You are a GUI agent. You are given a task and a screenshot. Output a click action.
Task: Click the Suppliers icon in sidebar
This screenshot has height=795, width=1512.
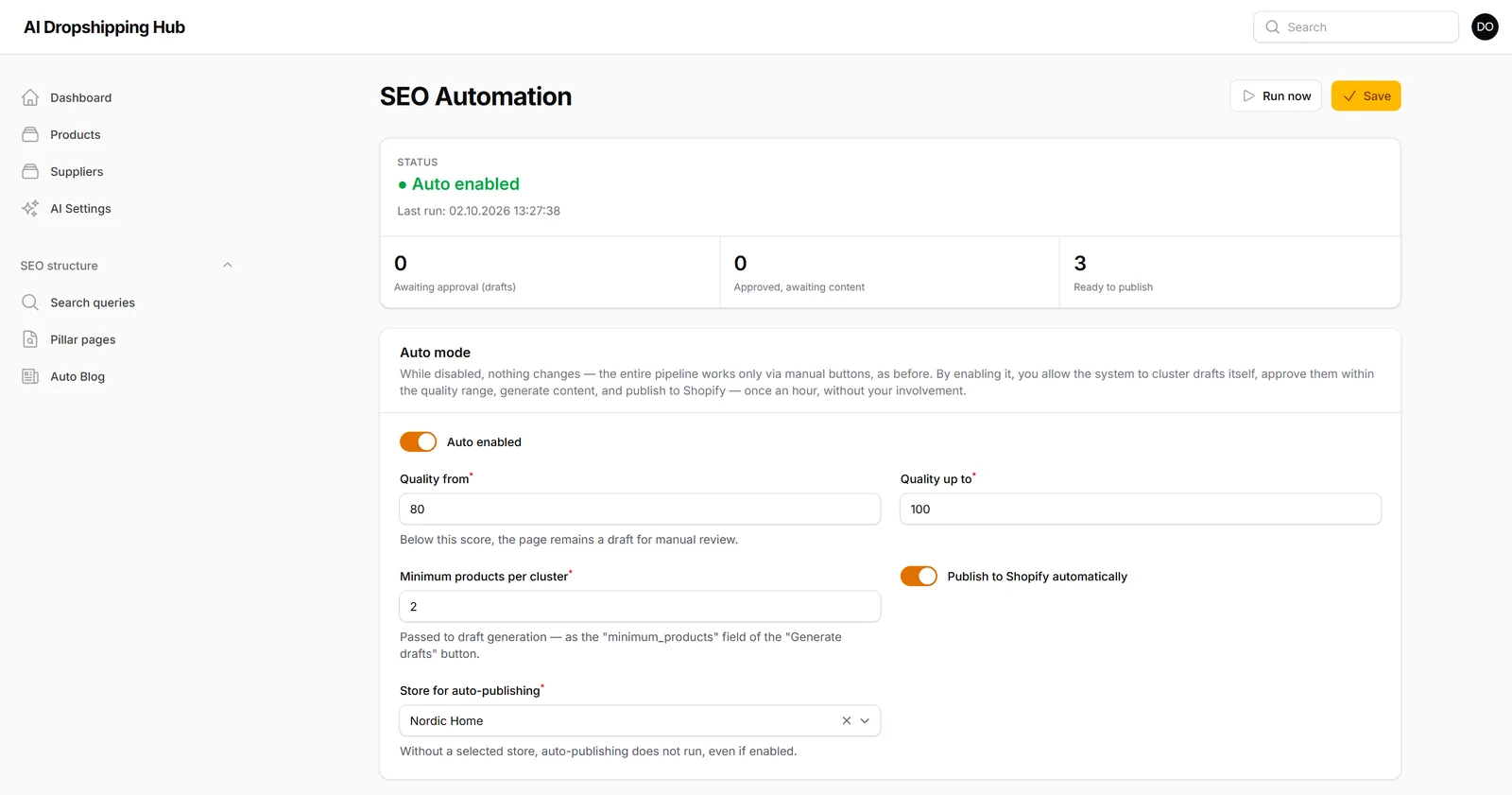30,171
